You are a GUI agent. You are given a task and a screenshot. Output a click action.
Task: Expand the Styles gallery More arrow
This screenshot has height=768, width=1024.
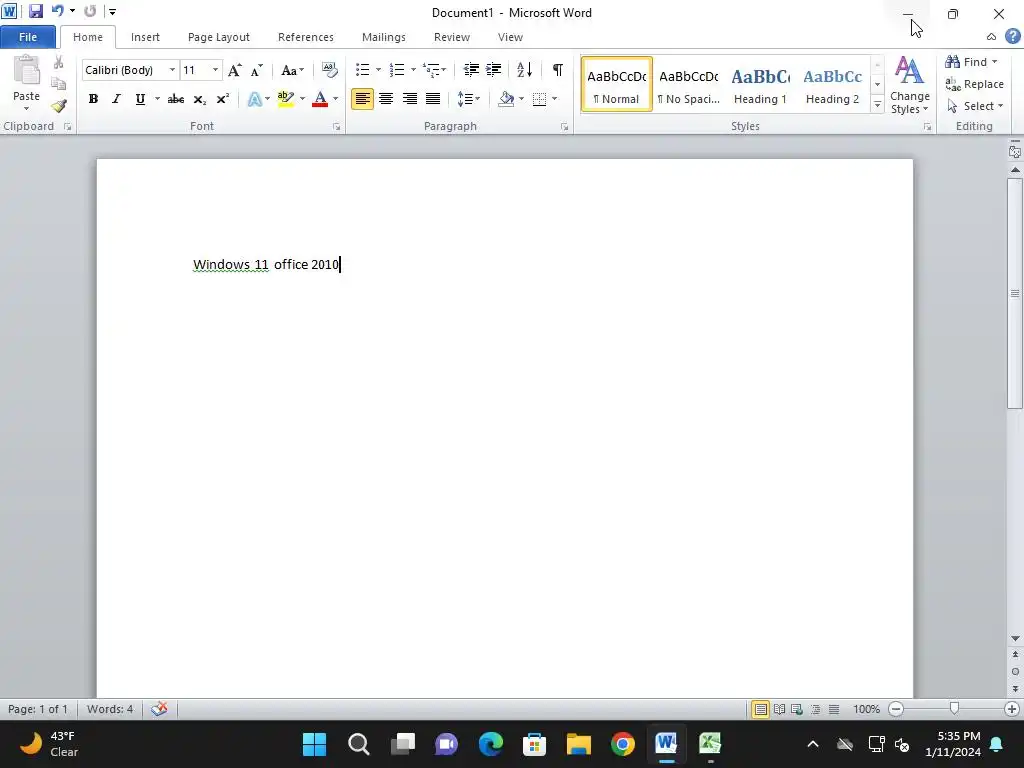pyautogui.click(x=878, y=104)
